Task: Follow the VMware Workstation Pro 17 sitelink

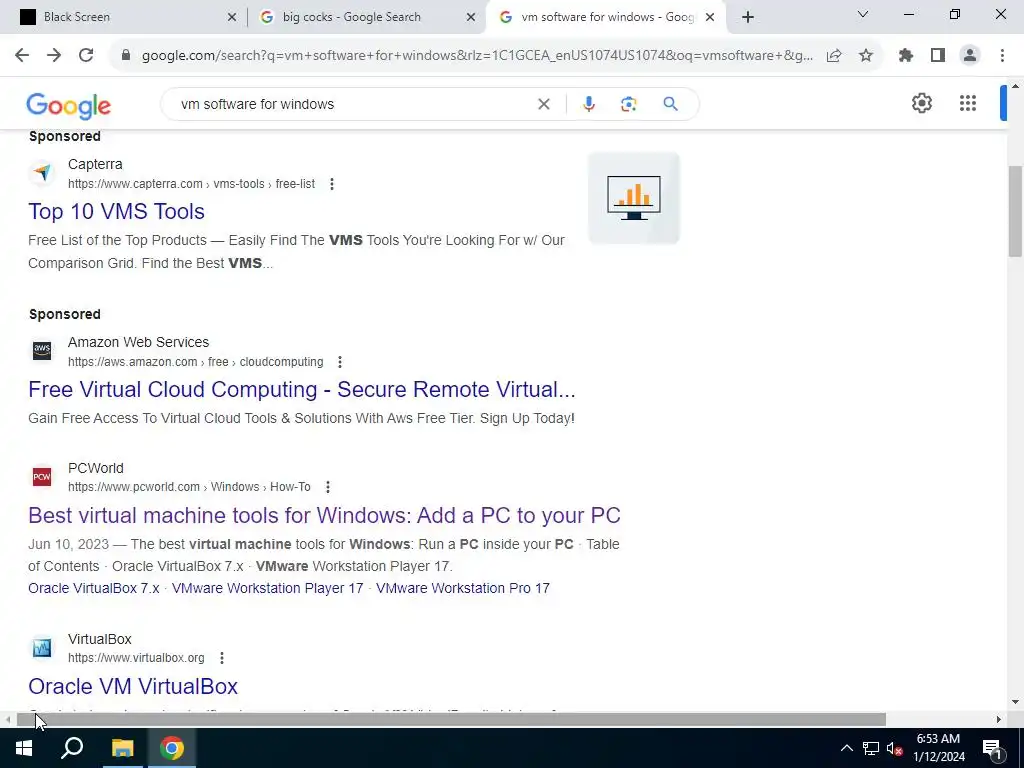Action: 462,588
